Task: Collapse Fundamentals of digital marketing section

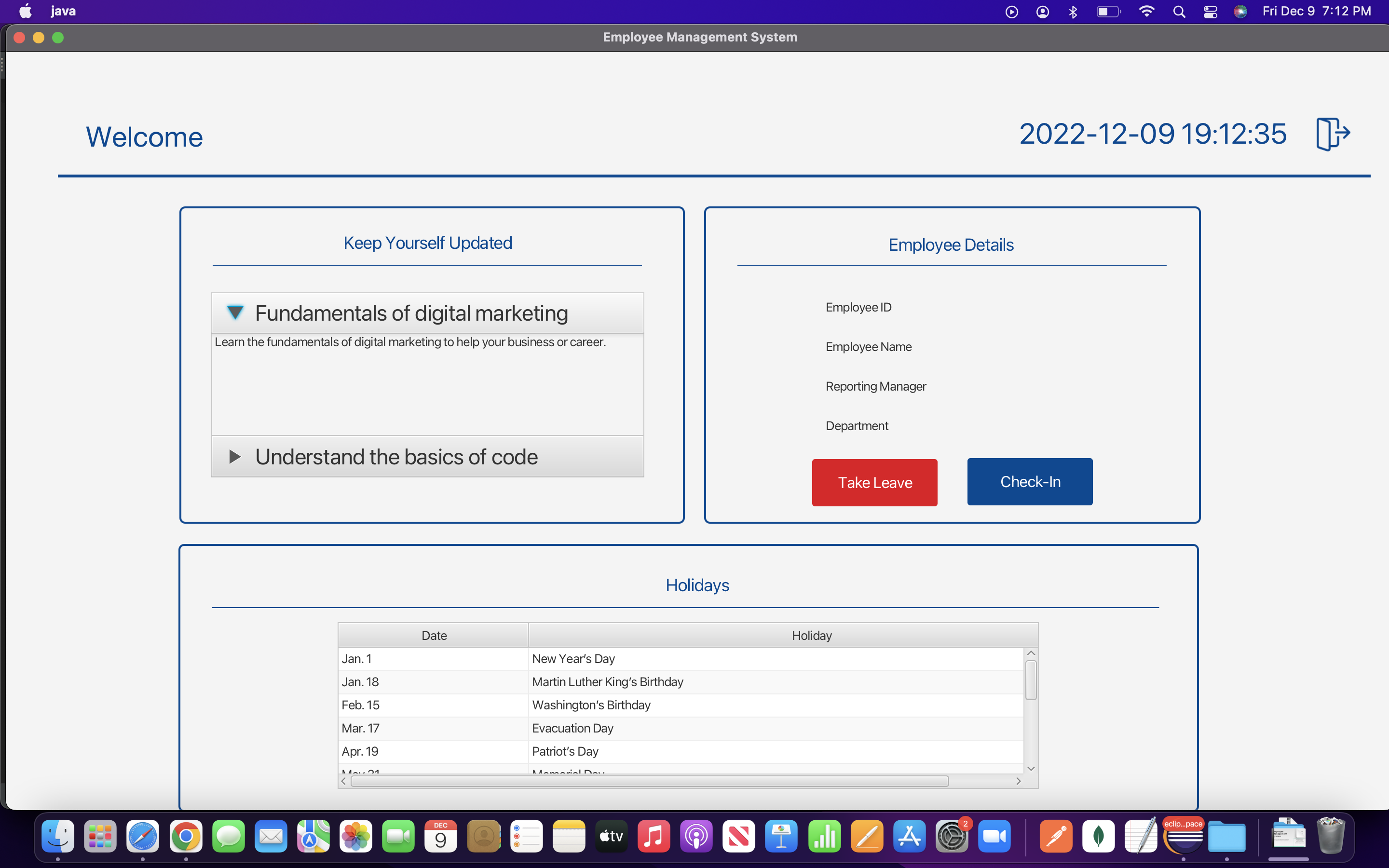Action: click(235, 313)
